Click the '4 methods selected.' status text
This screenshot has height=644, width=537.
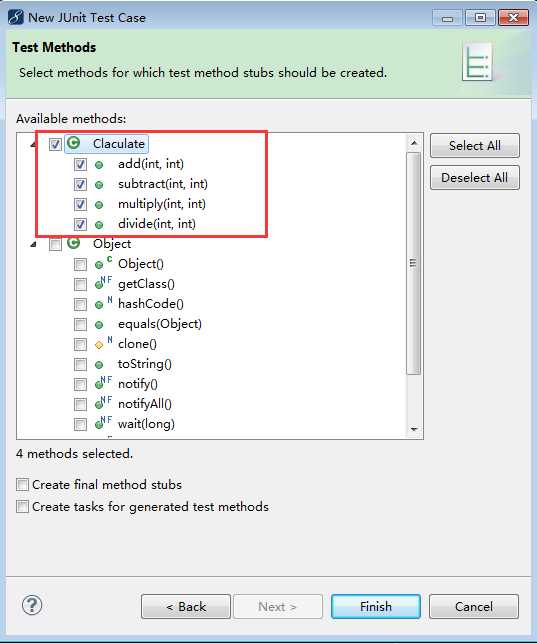(74, 454)
